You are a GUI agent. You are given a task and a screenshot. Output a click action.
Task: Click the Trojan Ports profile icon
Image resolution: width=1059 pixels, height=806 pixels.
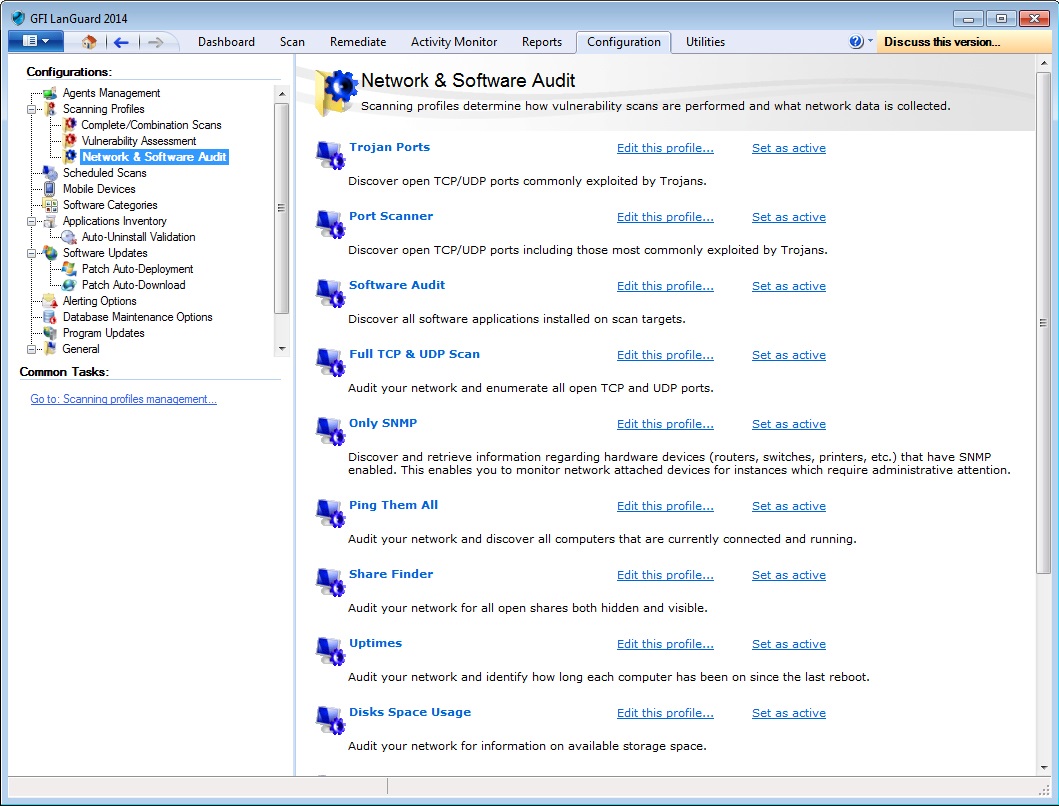[331, 156]
